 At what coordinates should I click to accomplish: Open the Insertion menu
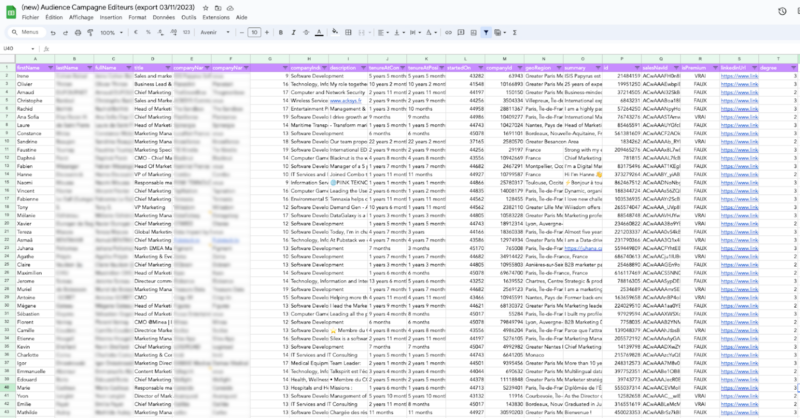coord(111,17)
